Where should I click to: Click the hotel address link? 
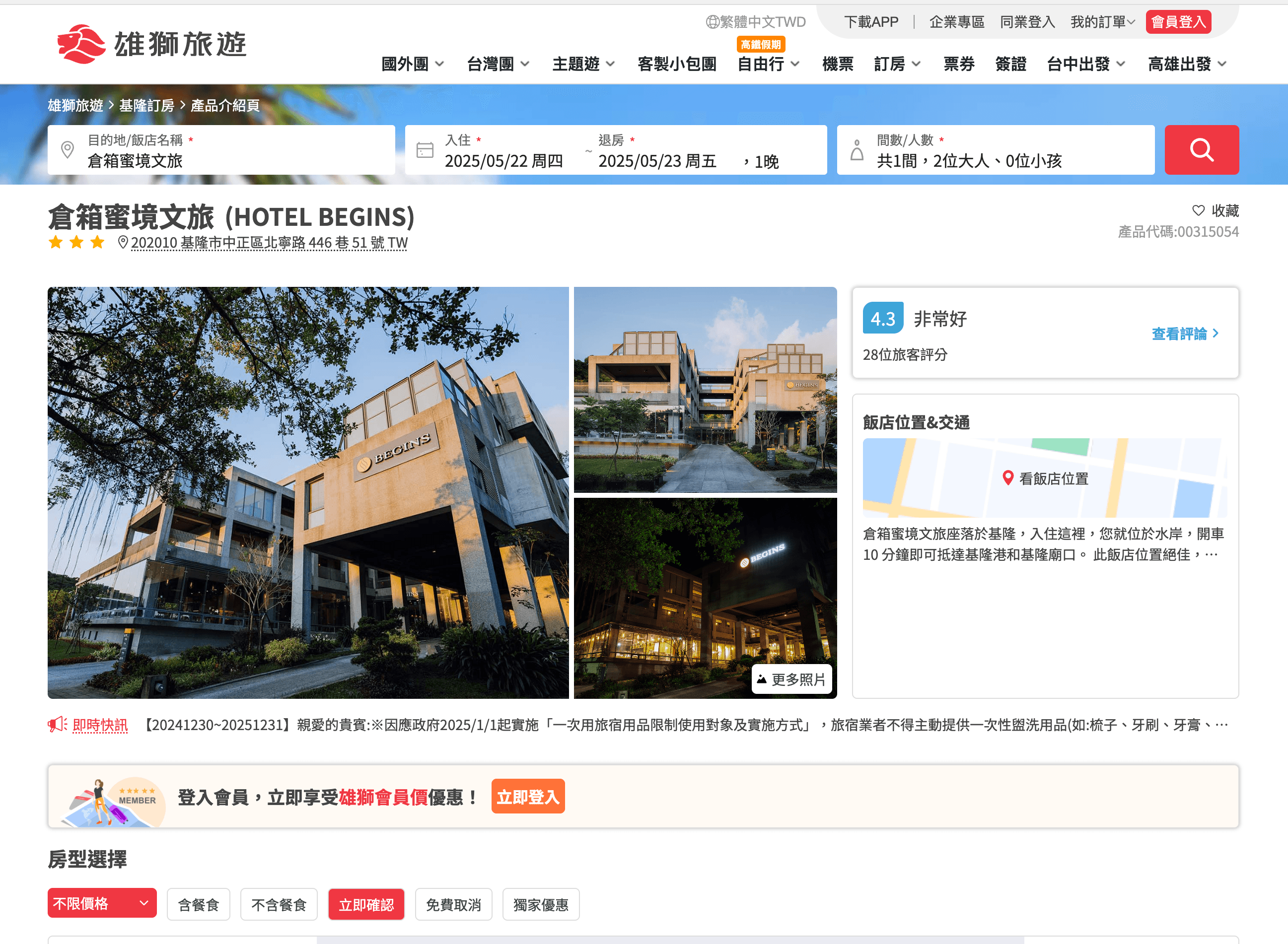click(x=269, y=243)
